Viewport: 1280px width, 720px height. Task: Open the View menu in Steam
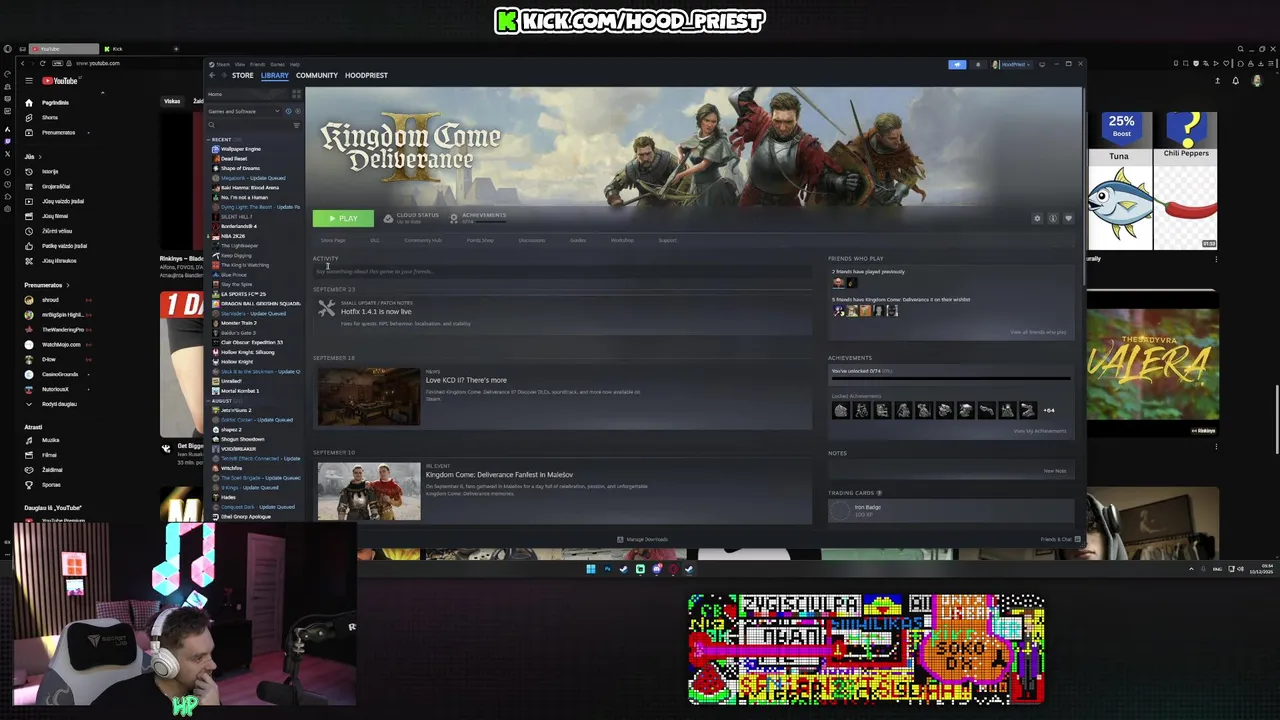click(x=240, y=64)
